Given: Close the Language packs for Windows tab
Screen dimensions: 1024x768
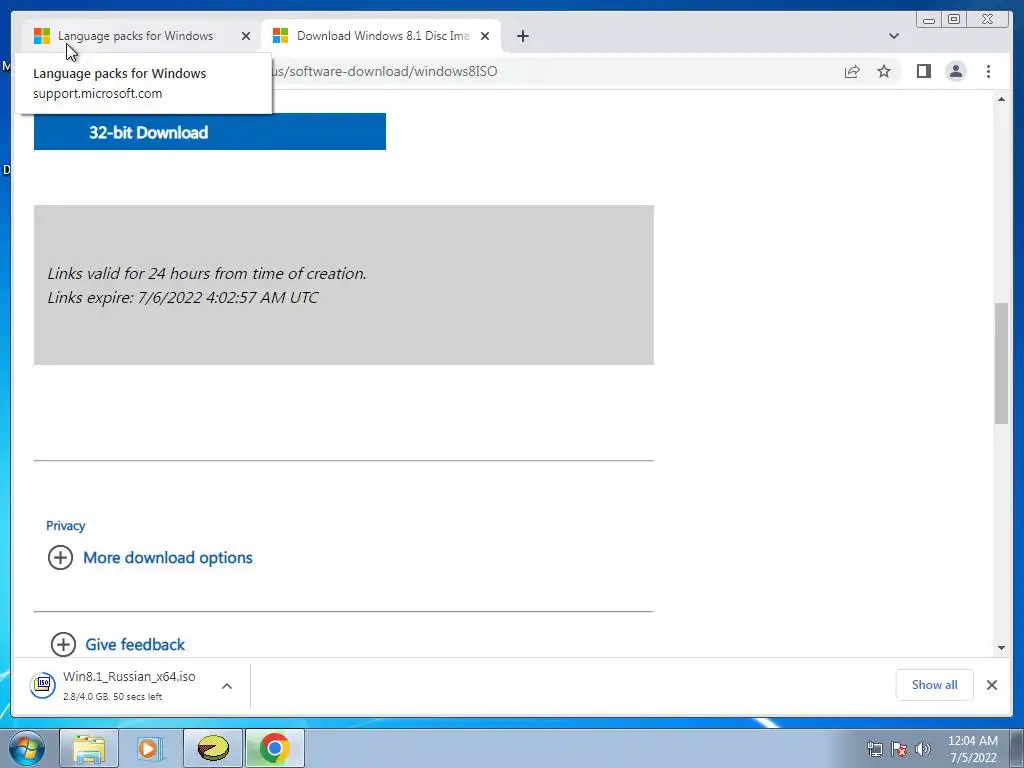Looking at the screenshot, I should (x=246, y=36).
